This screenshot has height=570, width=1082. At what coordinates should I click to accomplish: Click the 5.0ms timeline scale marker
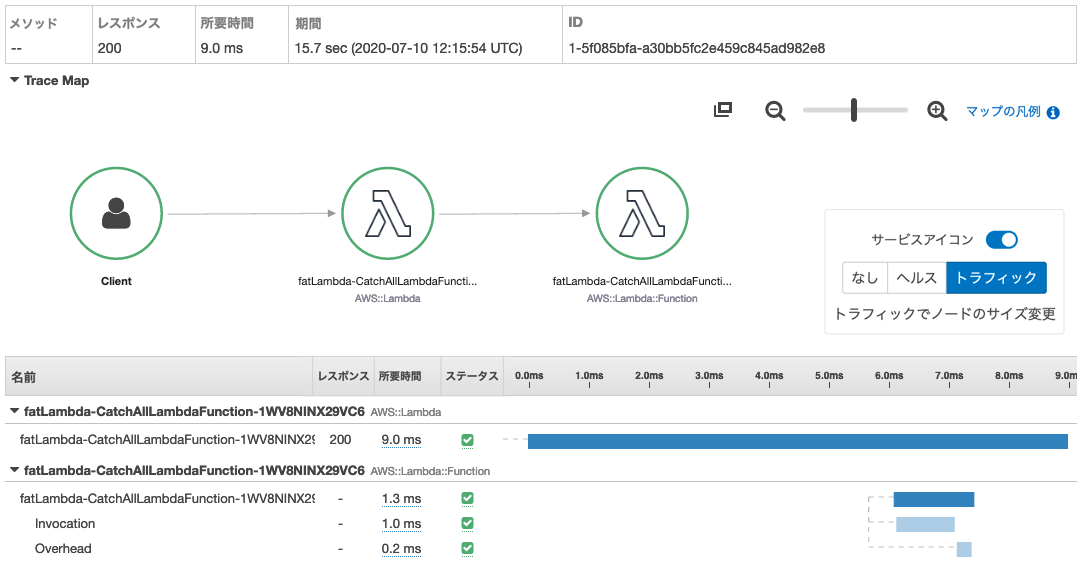point(829,375)
